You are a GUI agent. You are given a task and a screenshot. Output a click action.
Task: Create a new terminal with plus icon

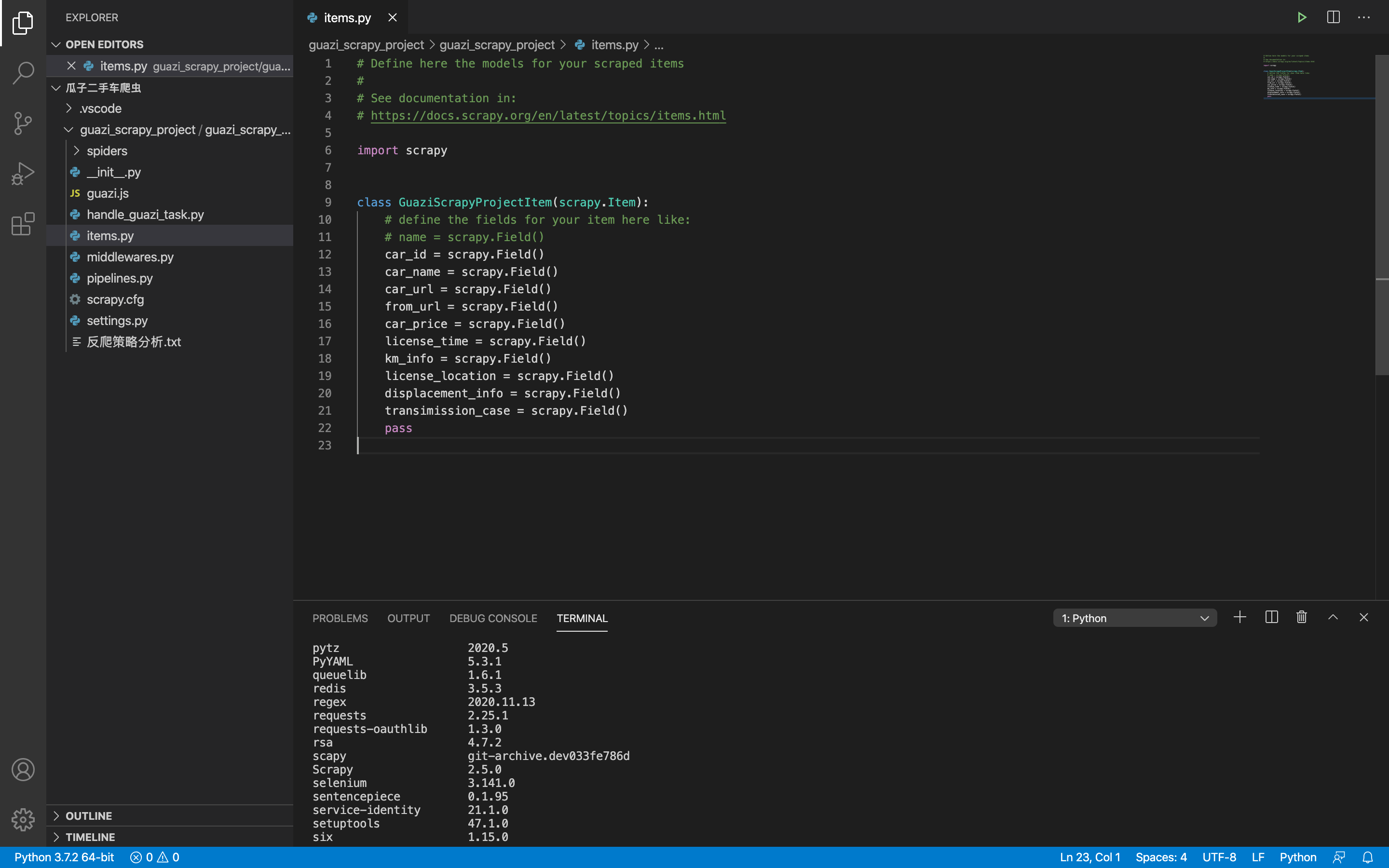pyautogui.click(x=1240, y=618)
